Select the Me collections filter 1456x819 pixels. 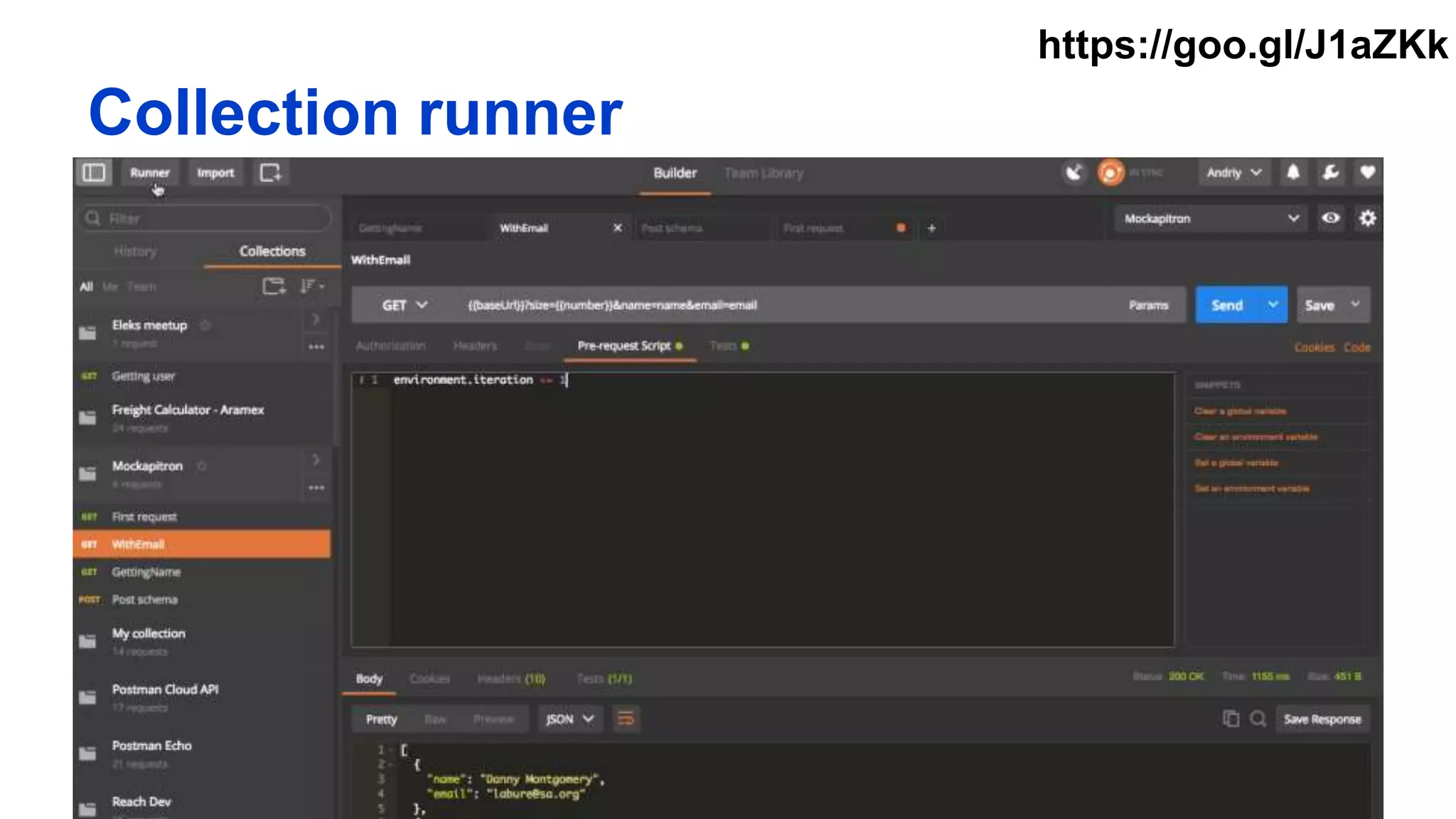click(110, 287)
